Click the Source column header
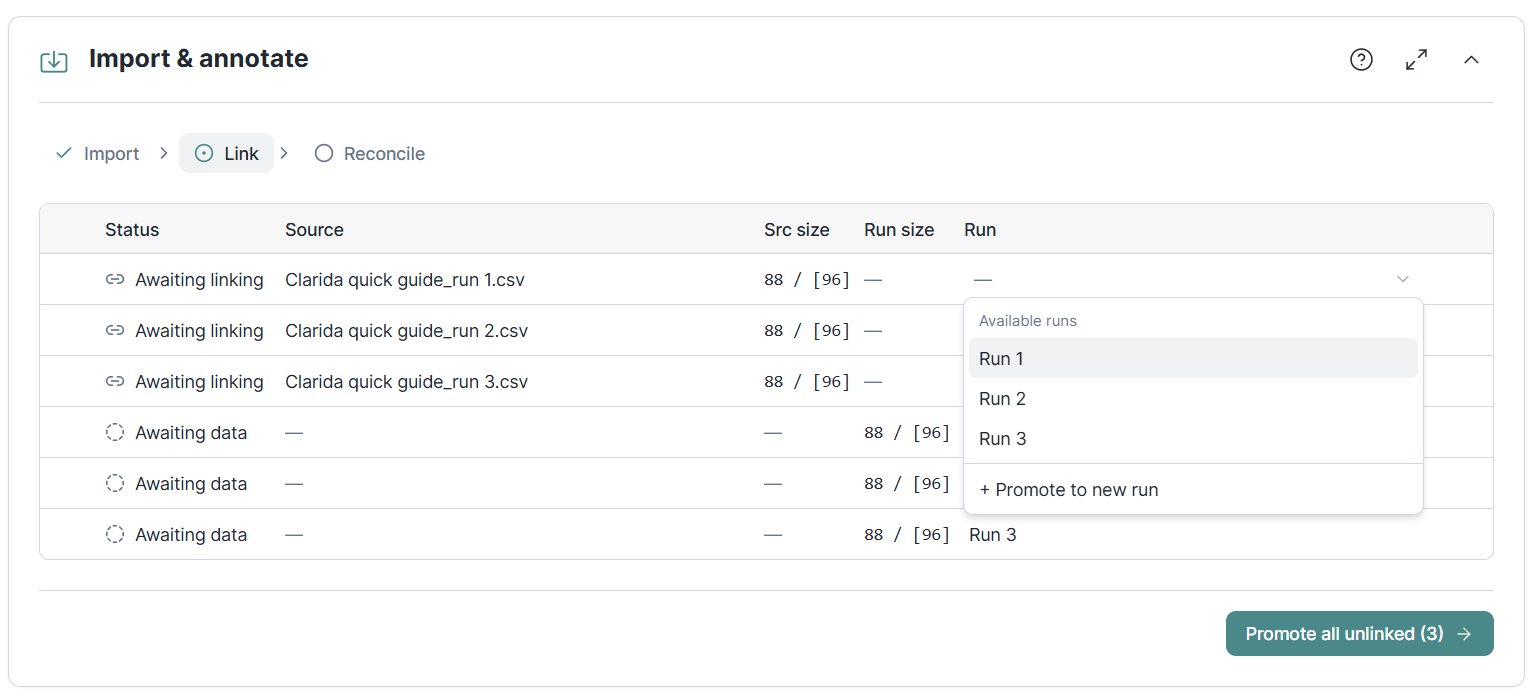Viewport: 1538px width, 696px height. point(314,229)
